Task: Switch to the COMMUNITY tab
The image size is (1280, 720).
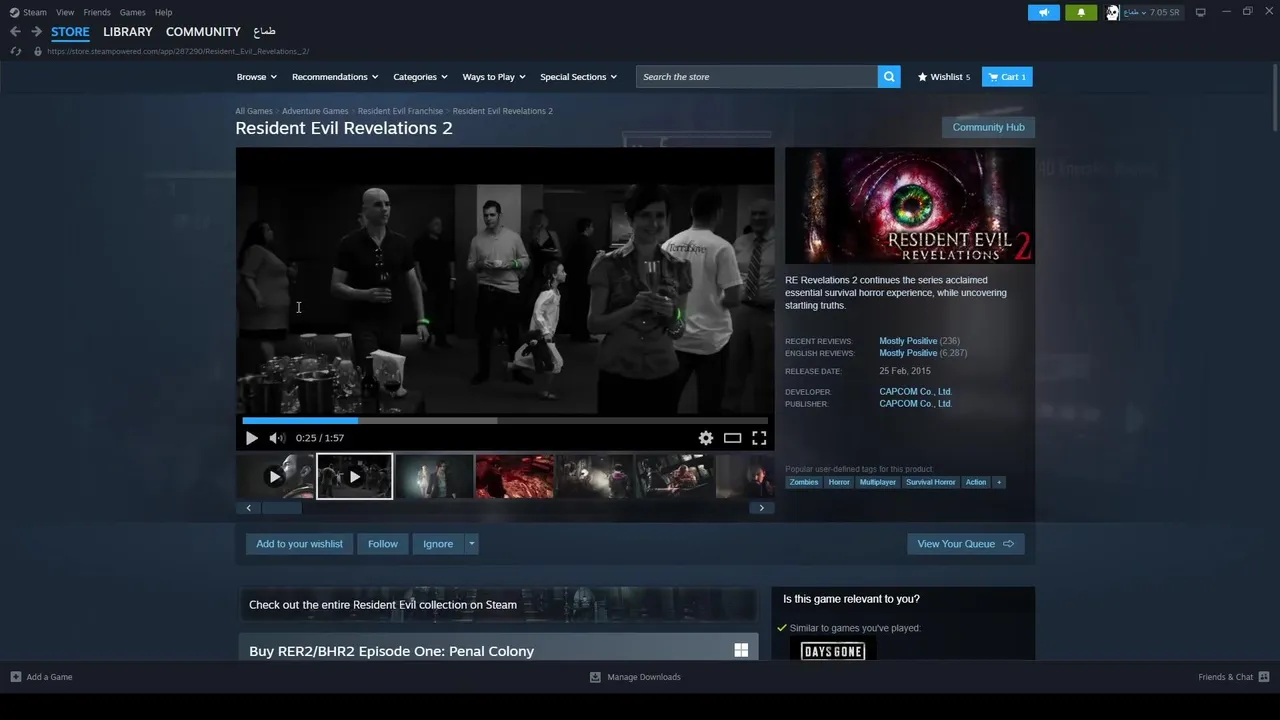Action: pyautogui.click(x=203, y=32)
